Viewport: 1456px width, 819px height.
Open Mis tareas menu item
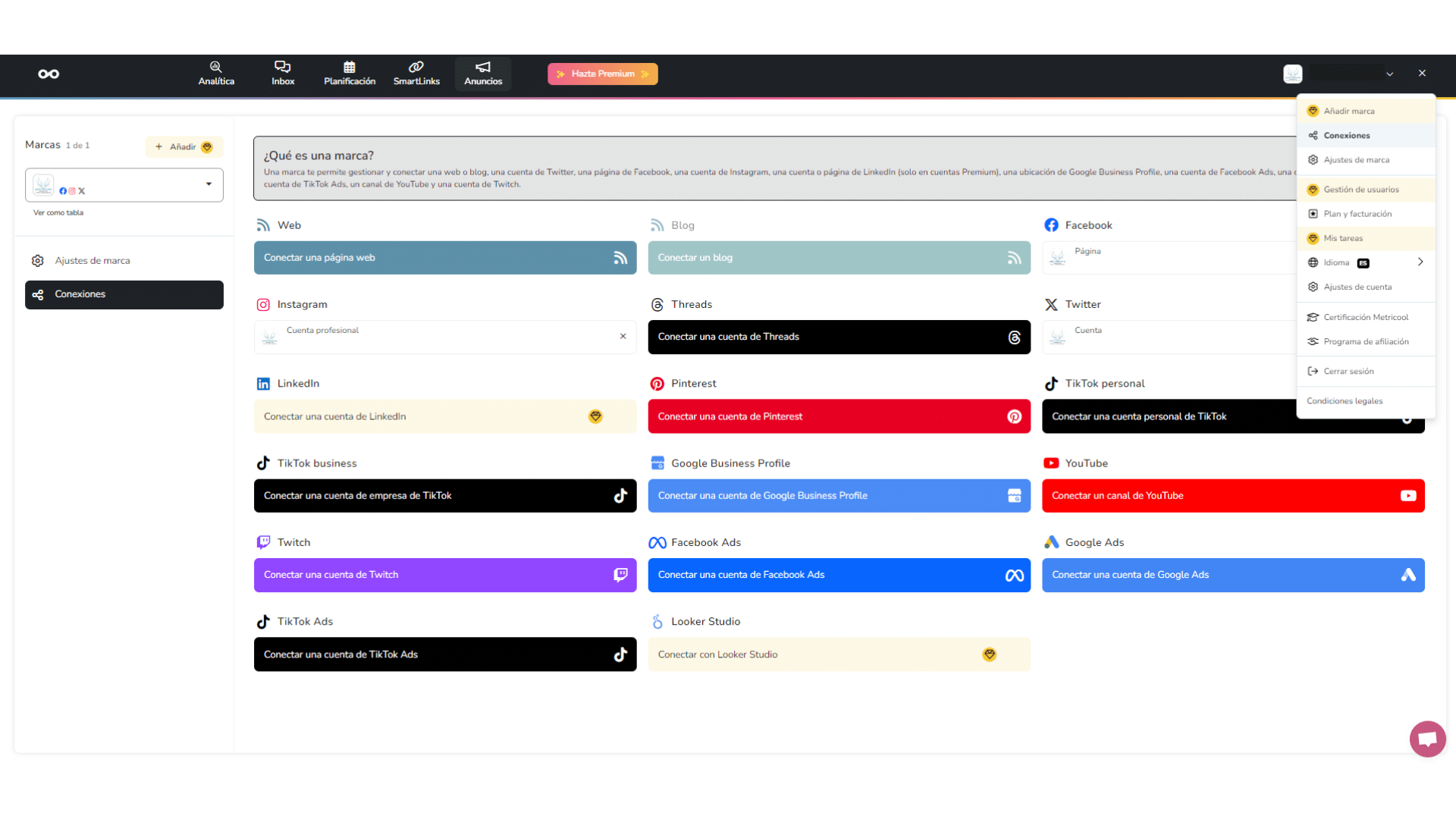(1367, 238)
